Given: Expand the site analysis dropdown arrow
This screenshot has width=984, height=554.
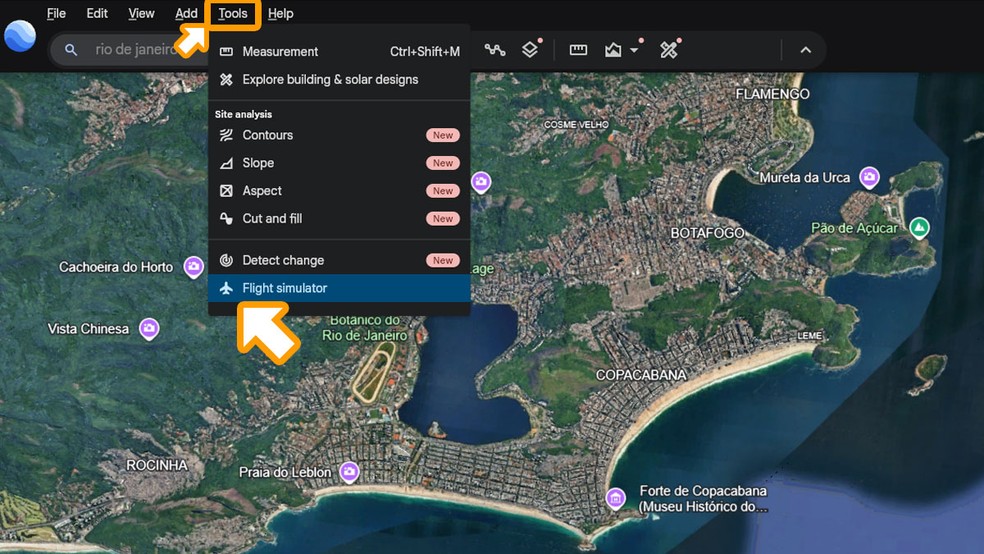Looking at the screenshot, I should [634, 50].
